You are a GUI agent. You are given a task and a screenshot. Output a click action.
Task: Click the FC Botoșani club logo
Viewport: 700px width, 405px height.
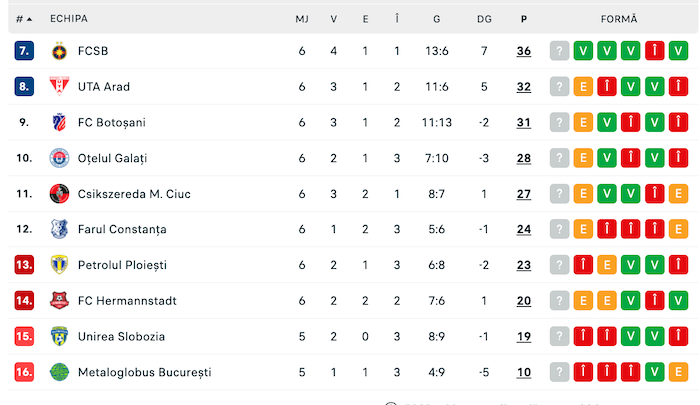(58, 122)
